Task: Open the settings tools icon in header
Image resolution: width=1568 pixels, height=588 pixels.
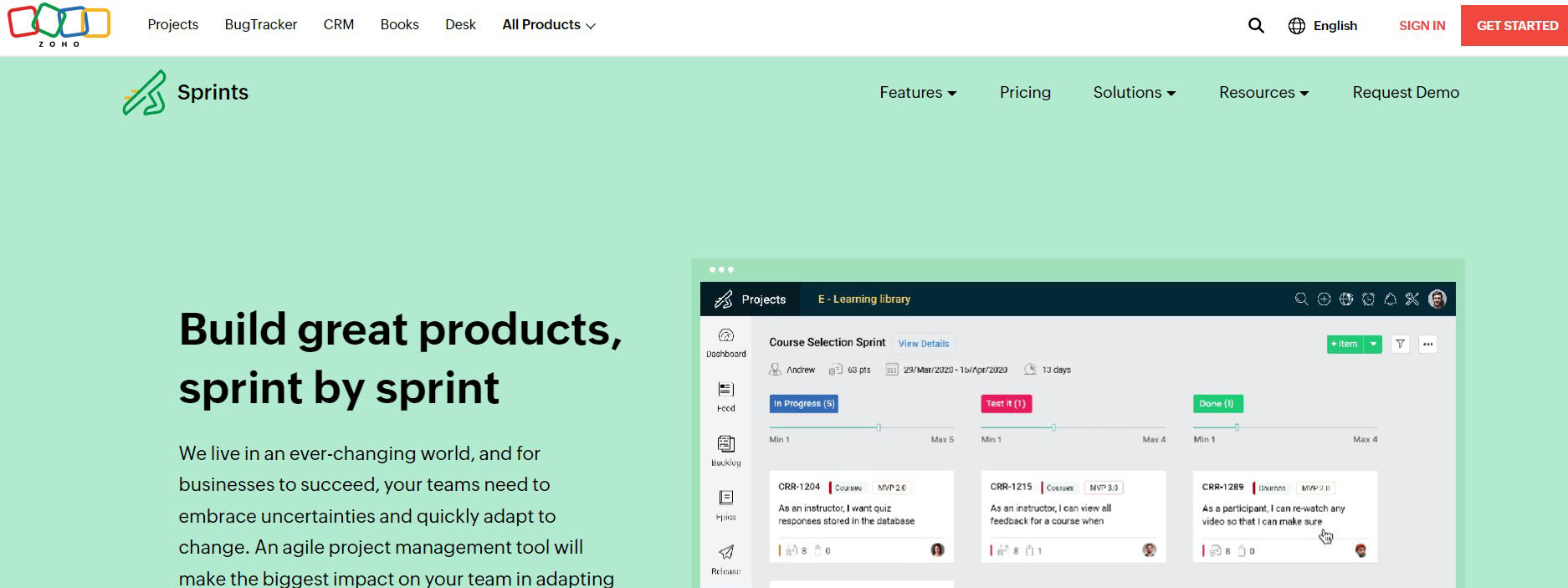Action: [x=1412, y=299]
